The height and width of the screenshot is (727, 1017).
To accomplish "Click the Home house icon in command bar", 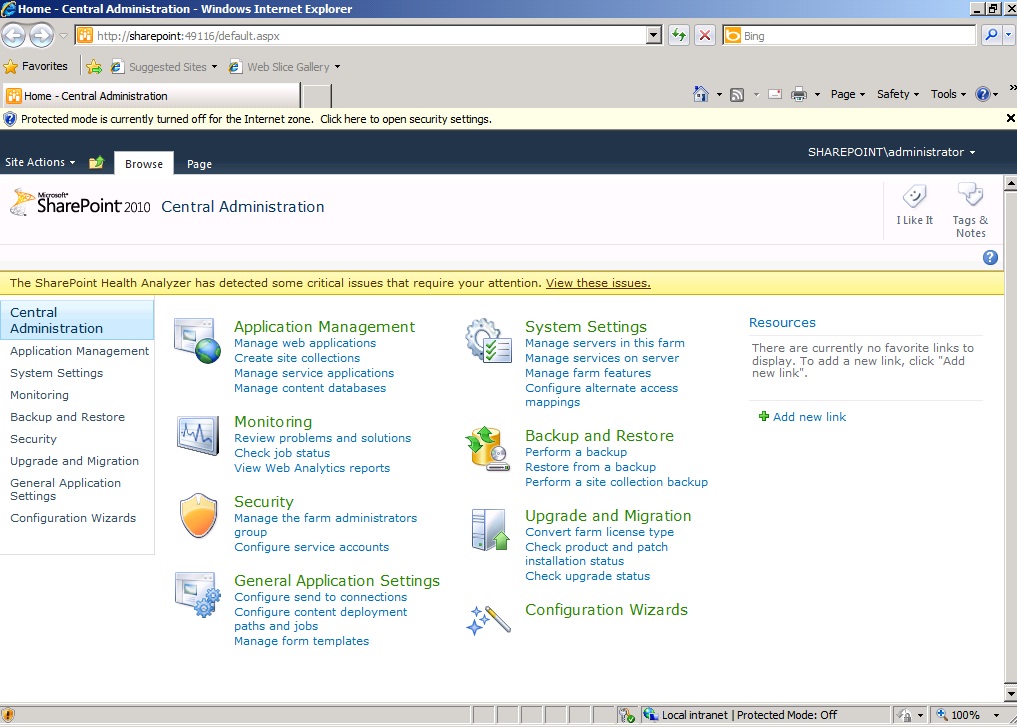I will [x=700, y=94].
